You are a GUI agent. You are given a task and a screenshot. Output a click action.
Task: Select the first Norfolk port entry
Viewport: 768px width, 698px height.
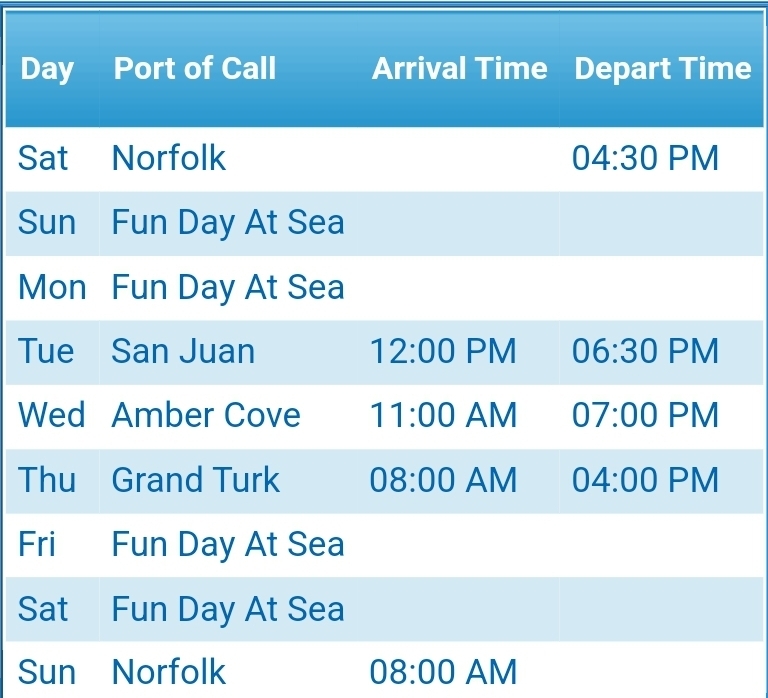[x=168, y=158]
